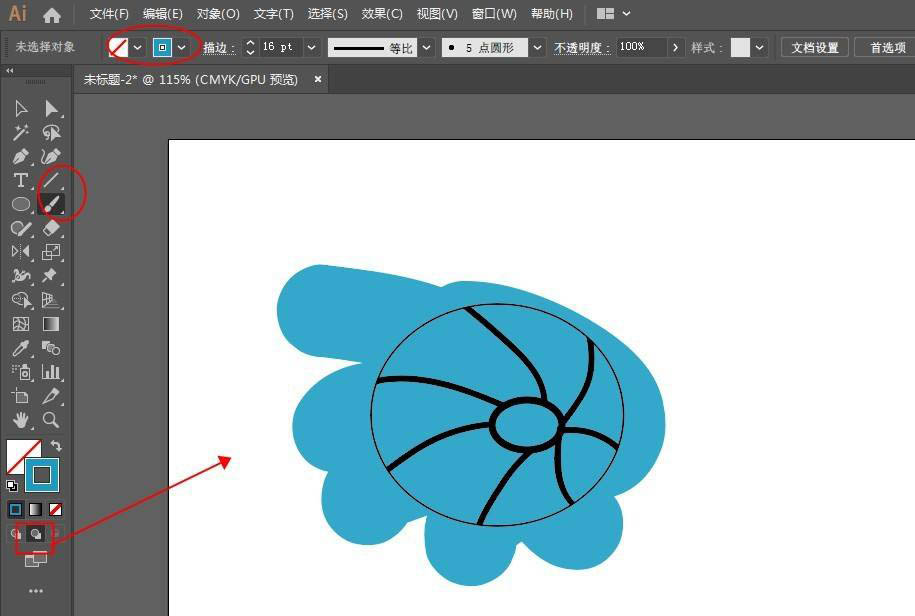The width and height of the screenshot is (915, 616).
Task: Open the fill color dropdown in control bar
Action: click(138, 47)
